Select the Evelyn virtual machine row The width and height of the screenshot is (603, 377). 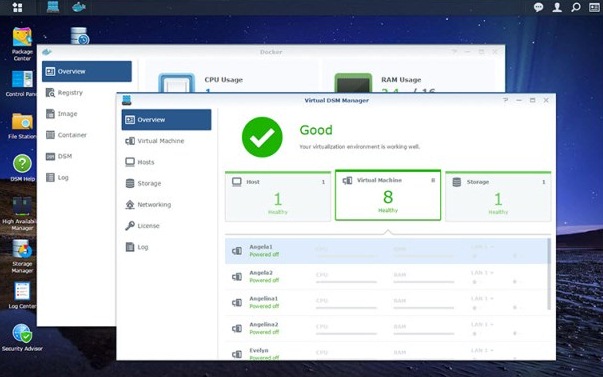point(386,352)
